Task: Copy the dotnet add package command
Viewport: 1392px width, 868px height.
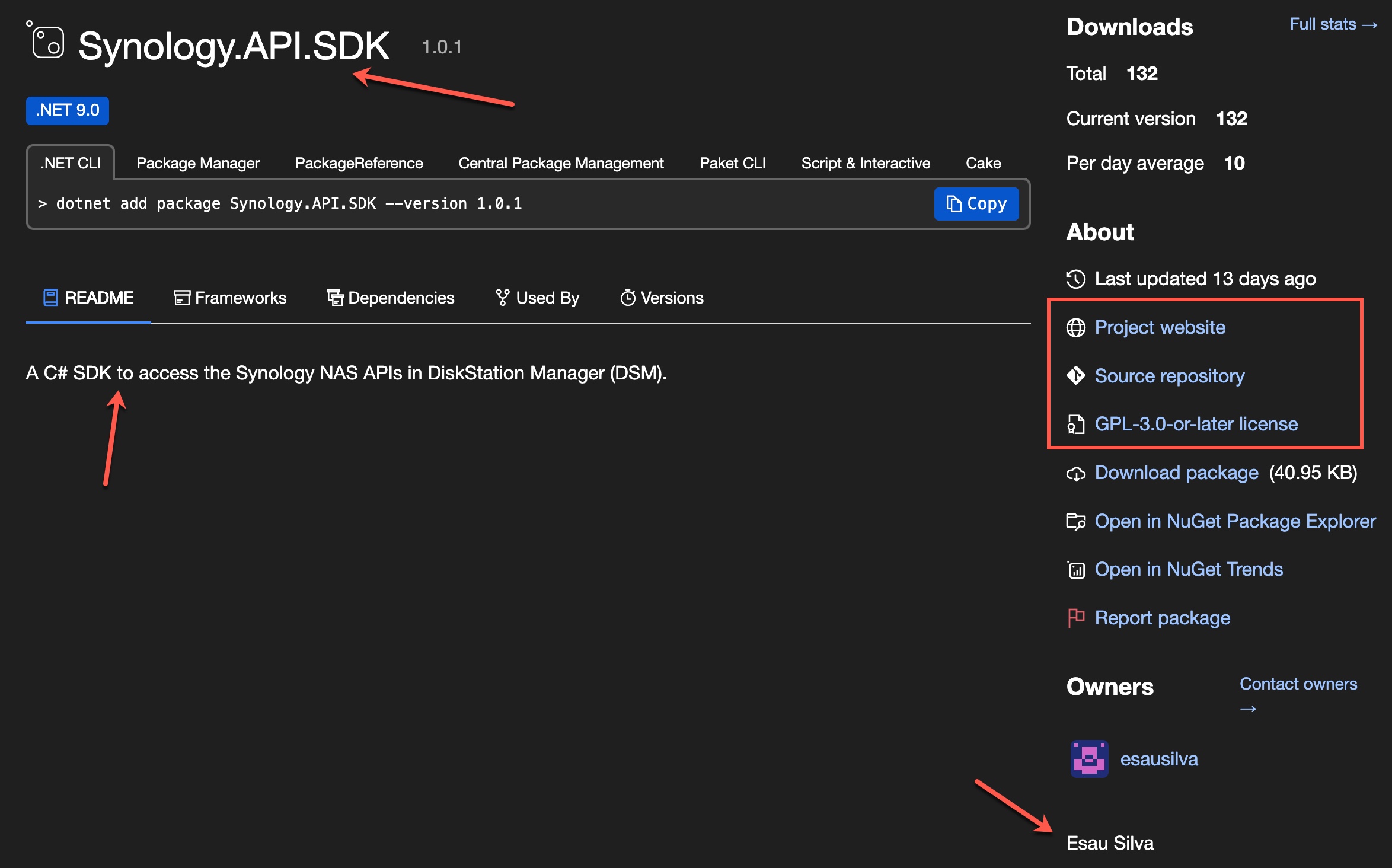Action: tap(976, 204)
